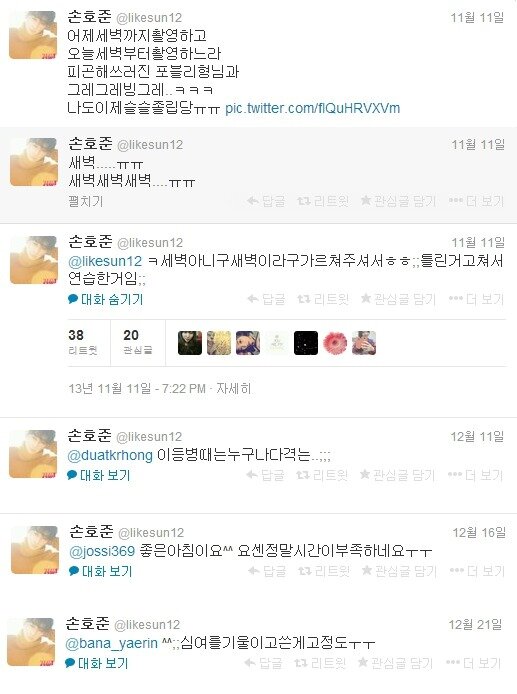Expand the tweet with 펼치기
The image size is (517, 694).
click(x=86, y=201)
